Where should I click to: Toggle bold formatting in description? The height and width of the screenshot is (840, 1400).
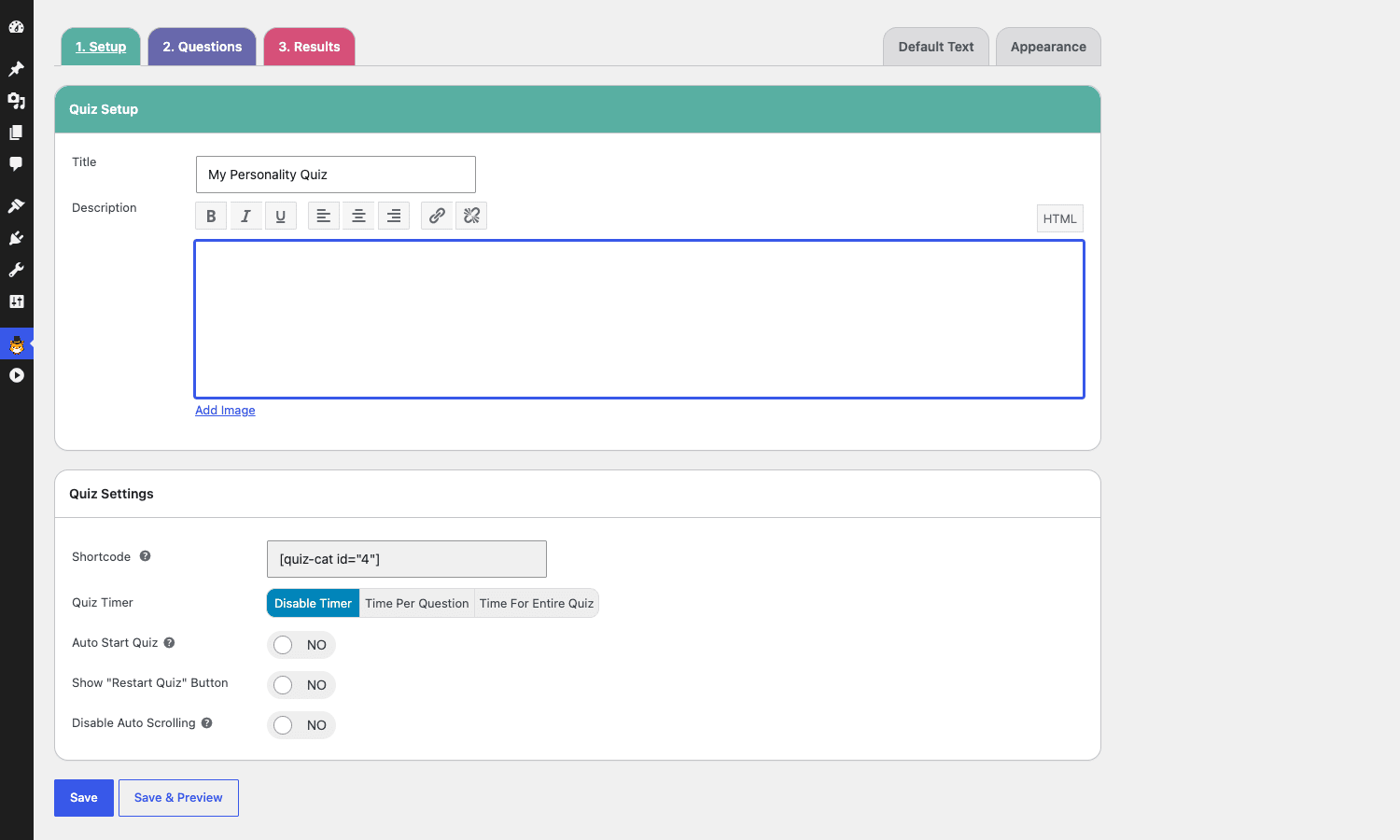[x=211, y=216]
